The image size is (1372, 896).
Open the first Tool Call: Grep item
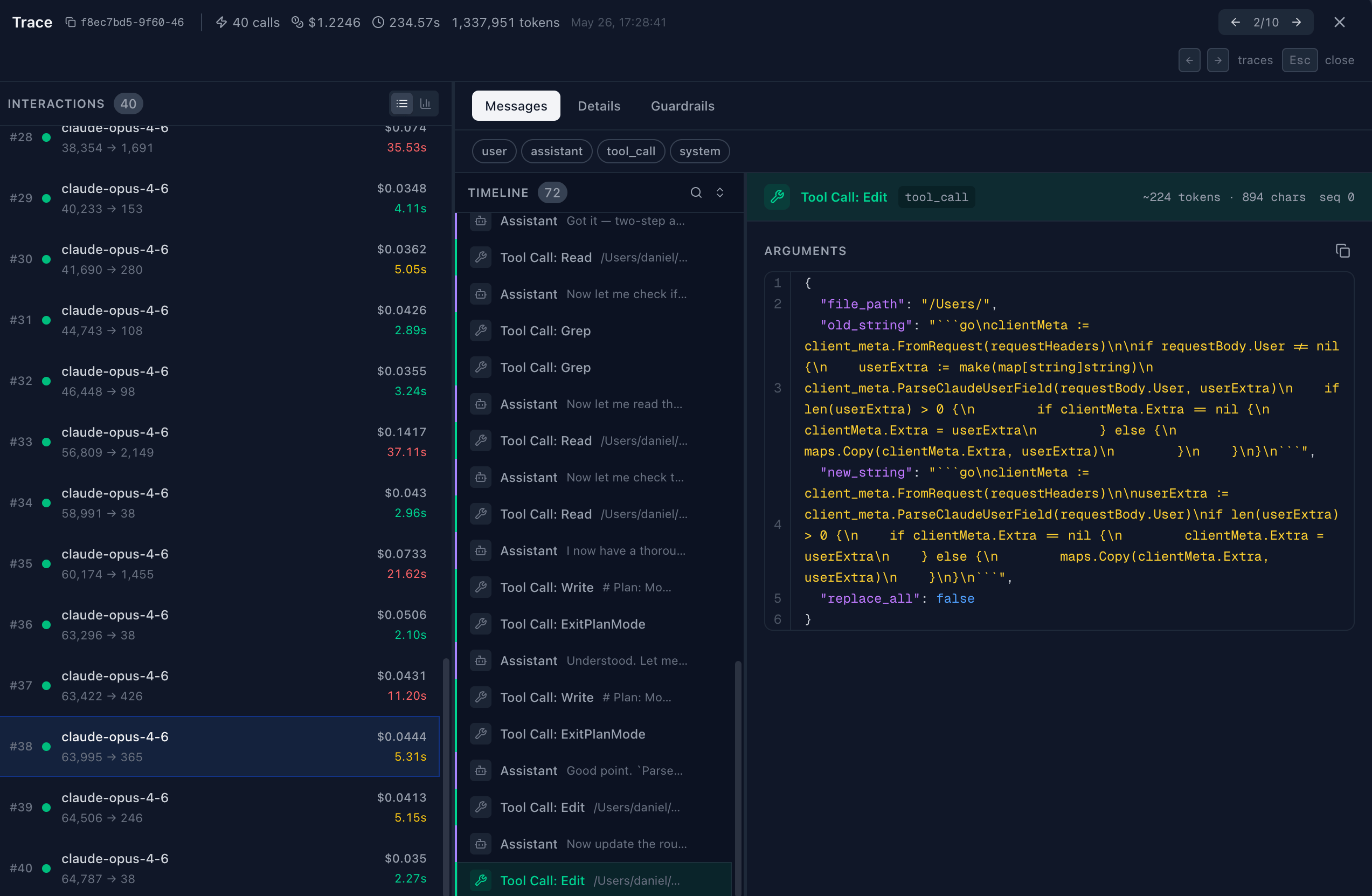[594, 331]
